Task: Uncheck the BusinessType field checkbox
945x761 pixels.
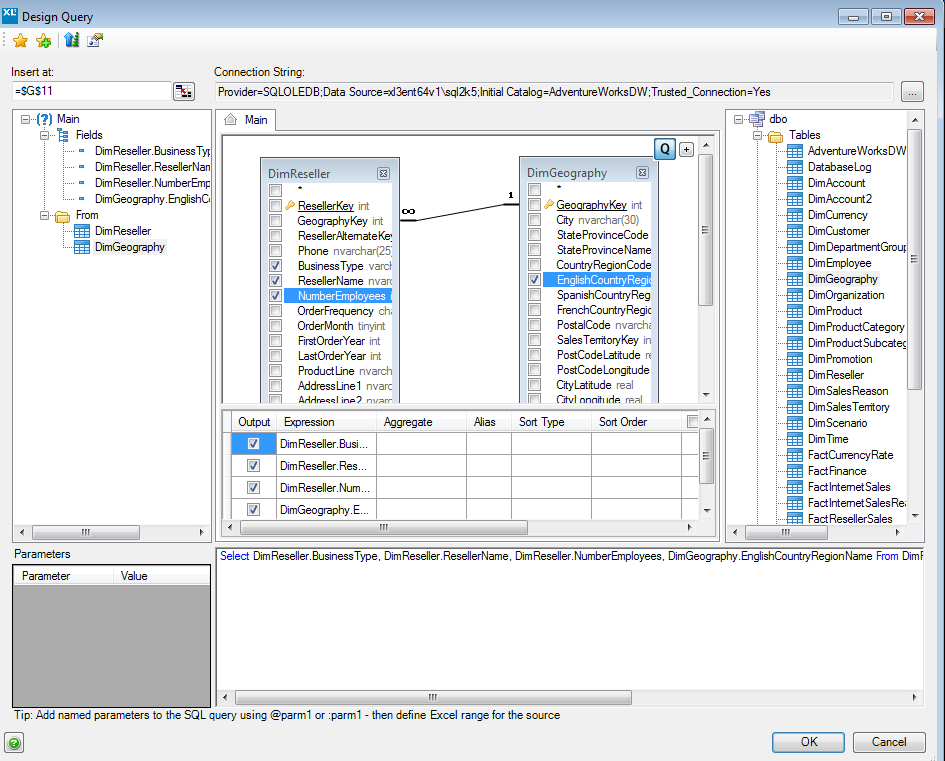Action: pos(275,267)
